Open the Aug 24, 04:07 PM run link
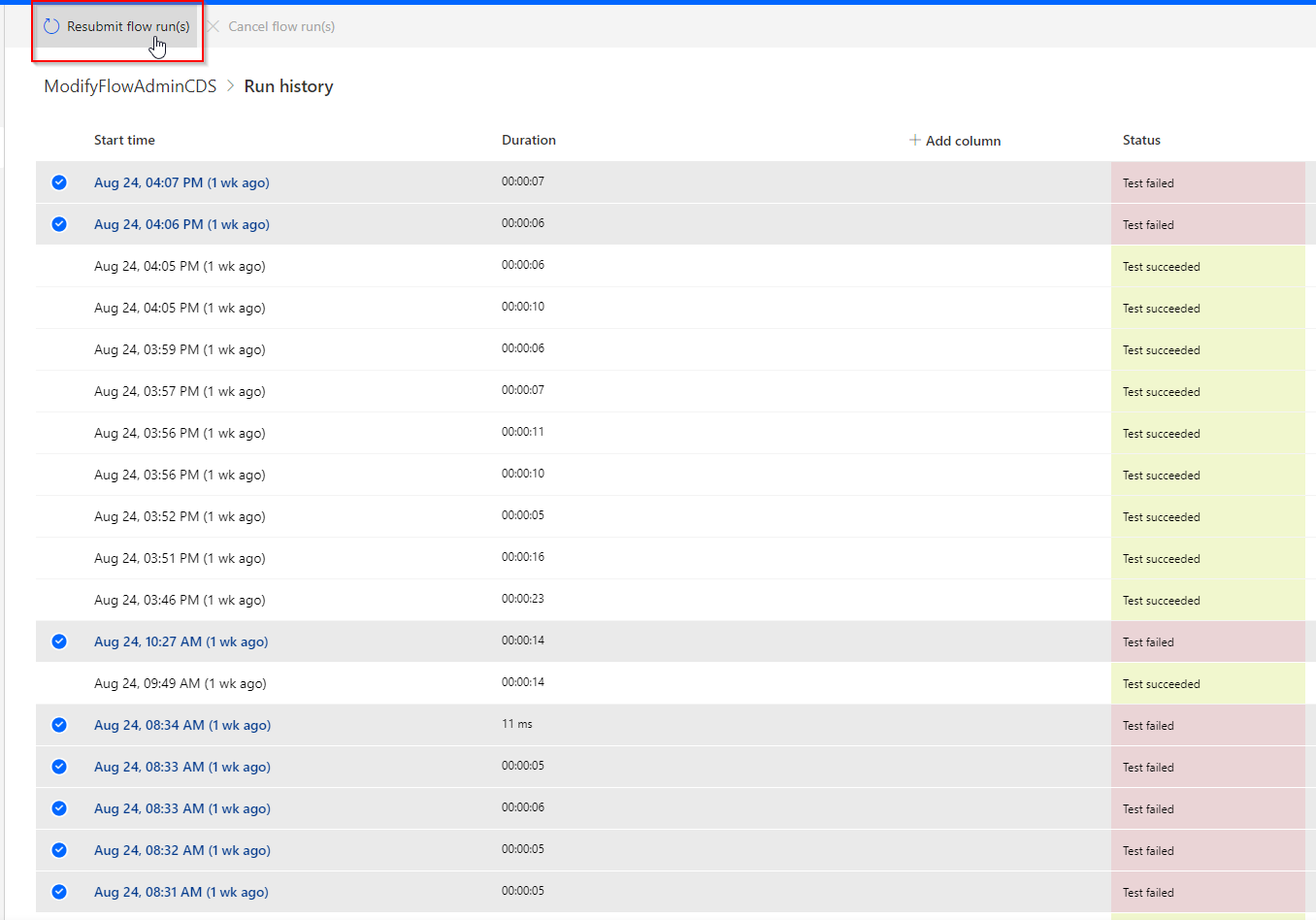Image resolution: width=1316 pixels, height=920 pixels. point(181,182)
